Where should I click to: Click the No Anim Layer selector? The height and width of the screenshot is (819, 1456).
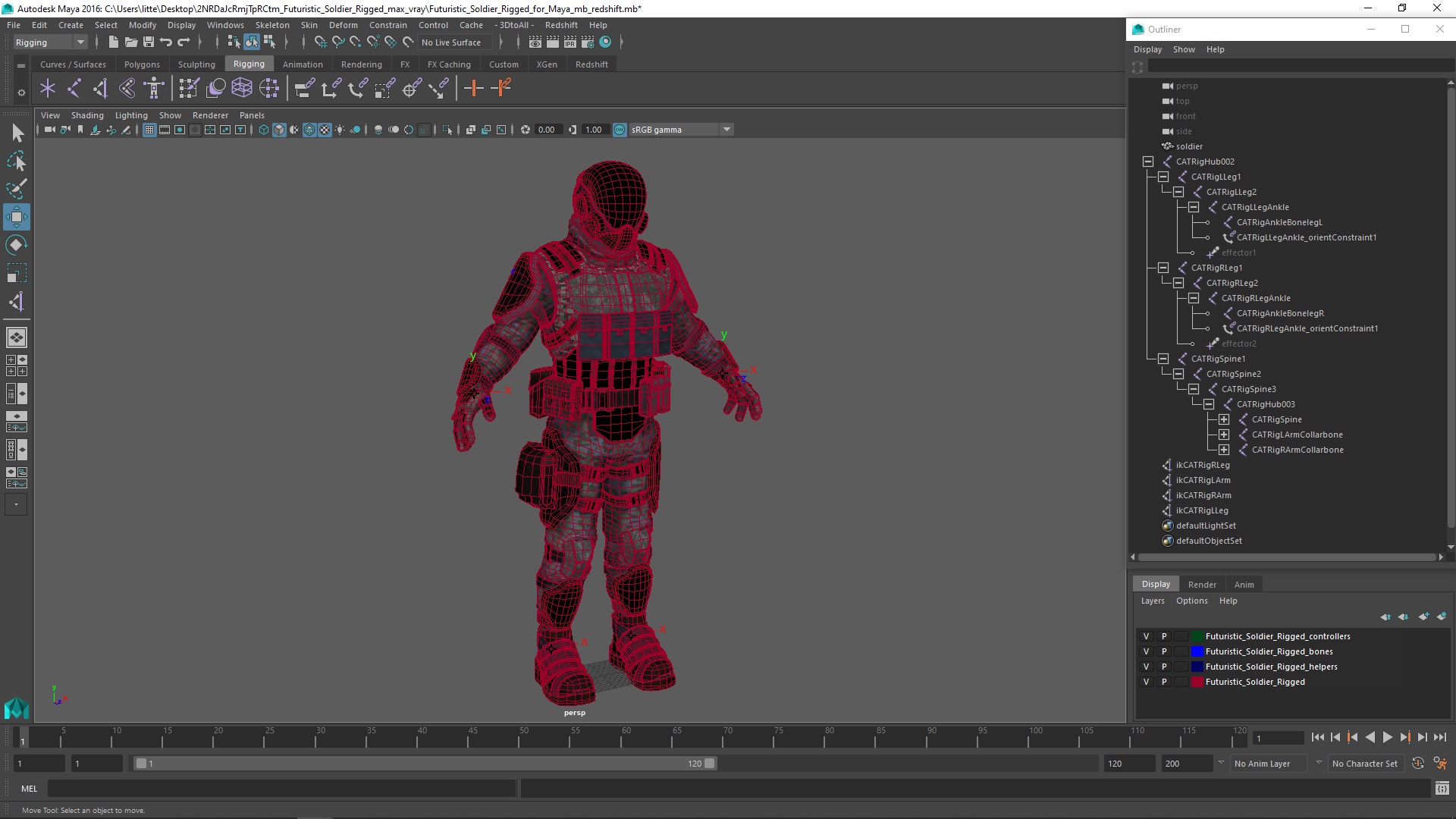[1270, 764]
